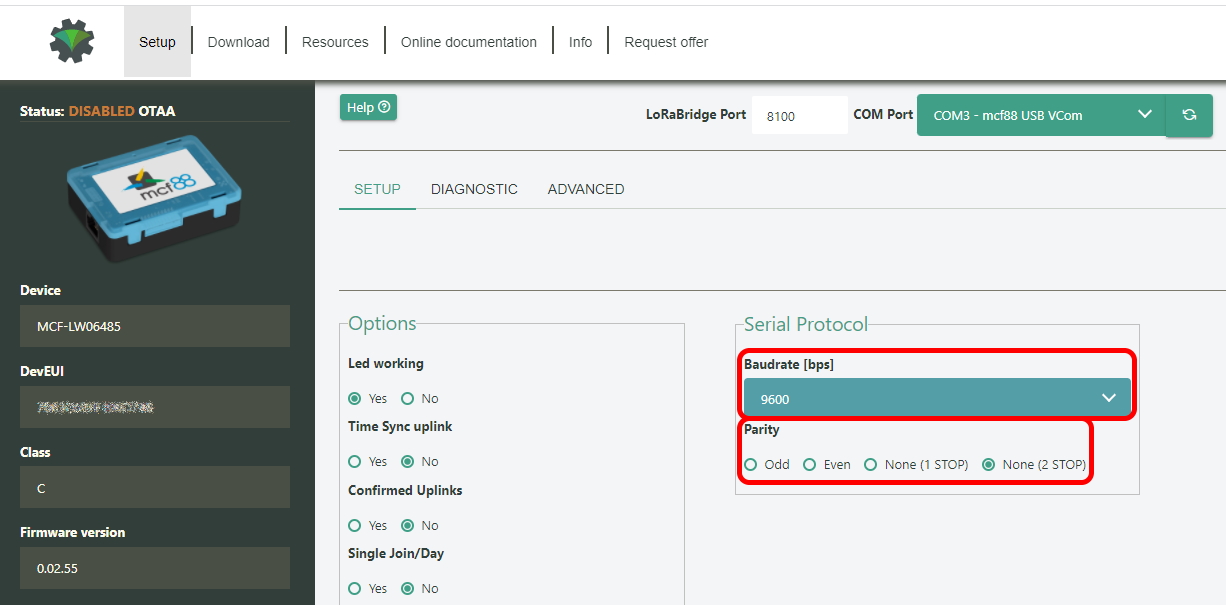1226x605 pixels.
Task: Select Even parity option
Action: point(810,465)
